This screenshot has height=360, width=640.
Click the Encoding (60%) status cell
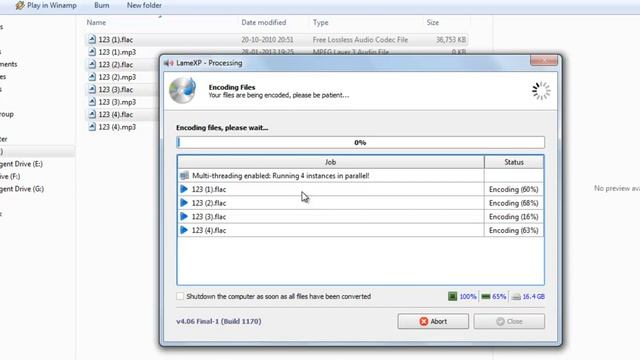coord(513,189)
